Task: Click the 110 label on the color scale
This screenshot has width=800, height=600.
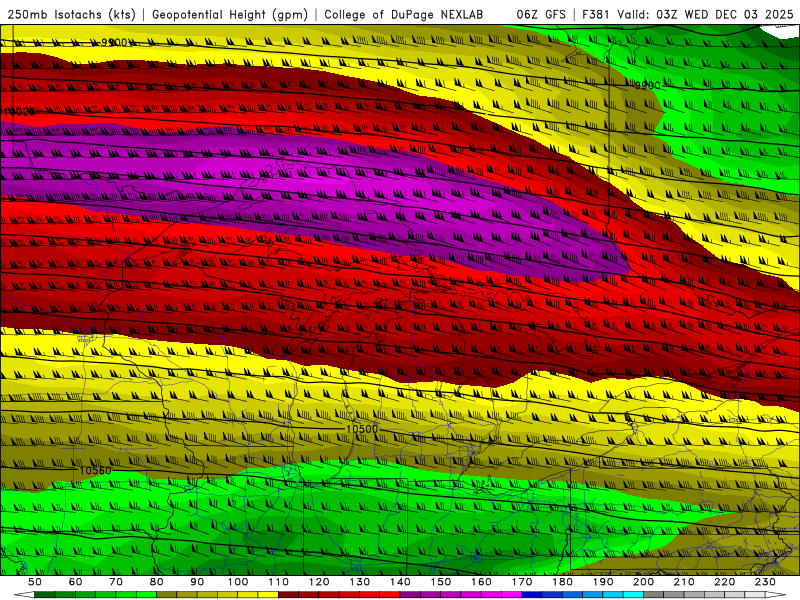Action: click(x=279, y=582)
